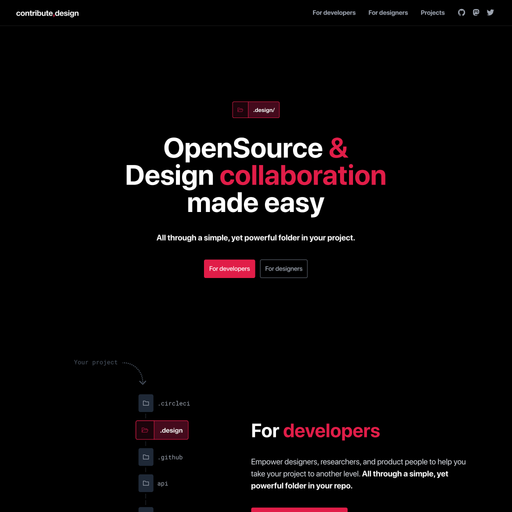Click the .circleci folder icon
Image resolution: width=512 pixels, height=512 pixels.
146,403
